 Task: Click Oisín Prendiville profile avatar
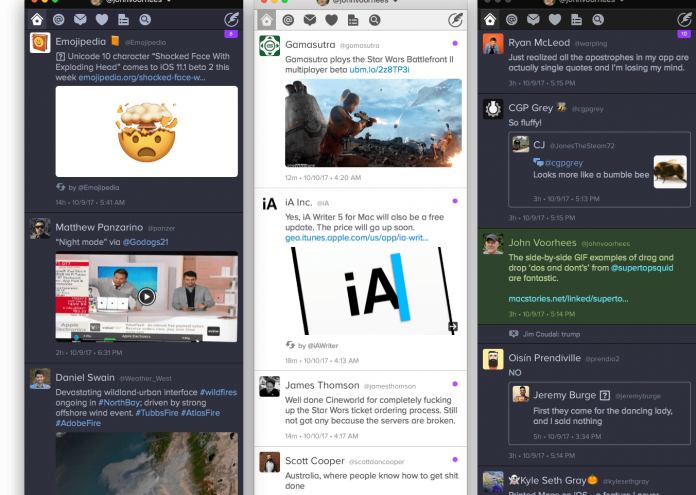click(493, 359)
